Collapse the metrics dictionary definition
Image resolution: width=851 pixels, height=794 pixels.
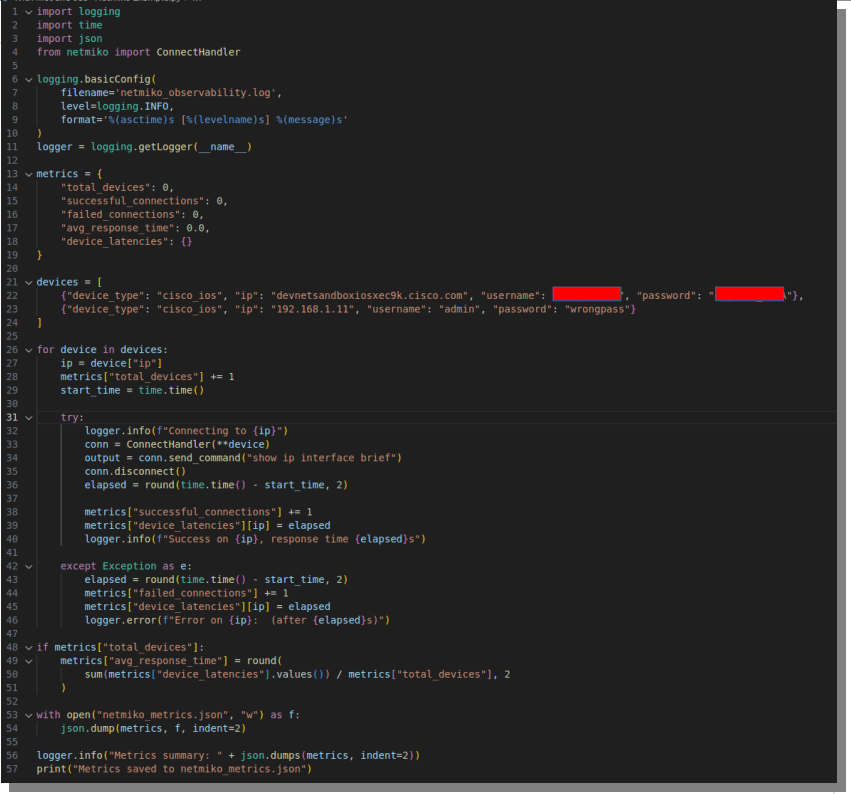28,174
